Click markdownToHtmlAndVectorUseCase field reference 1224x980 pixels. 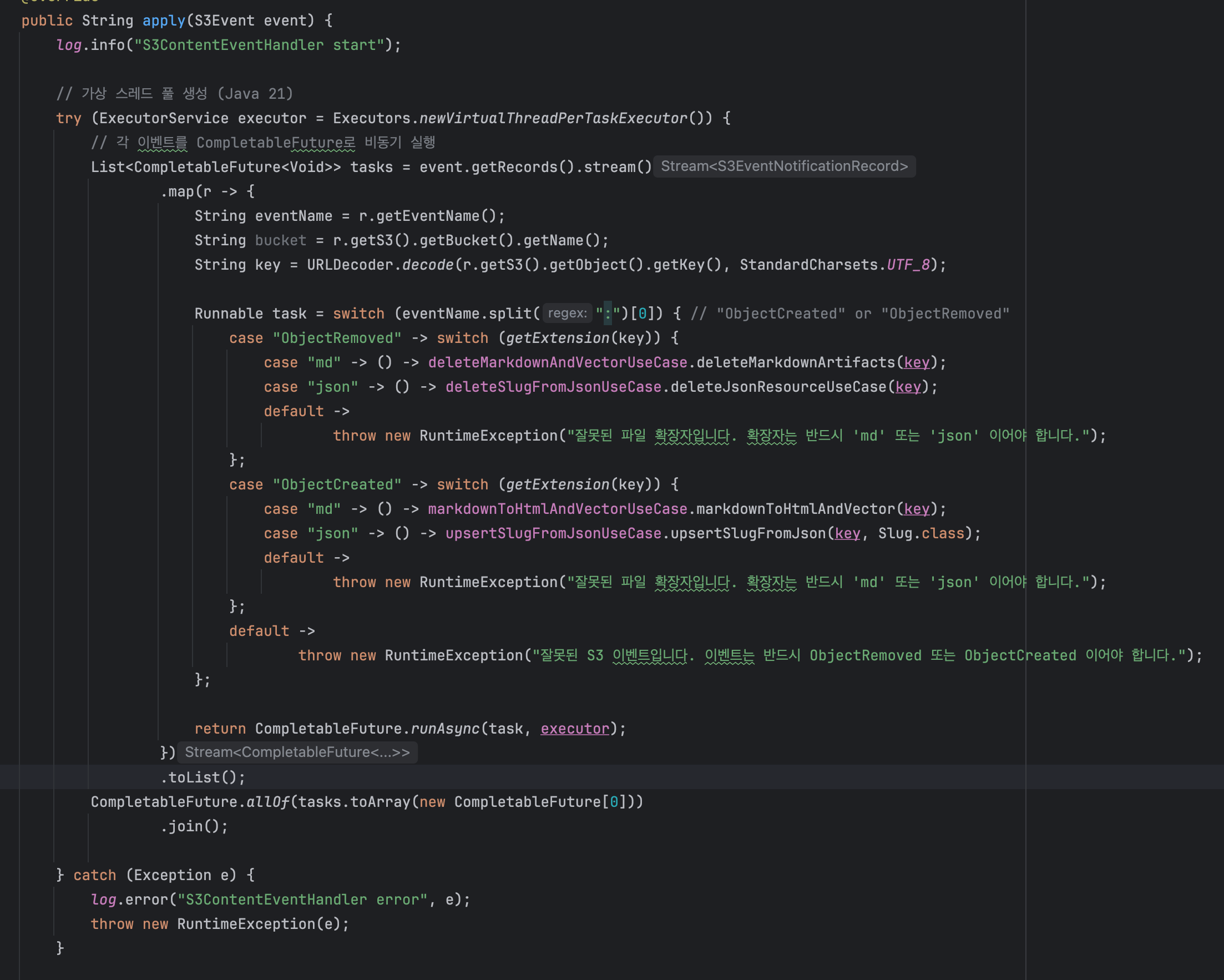click(x=557, y=509)
